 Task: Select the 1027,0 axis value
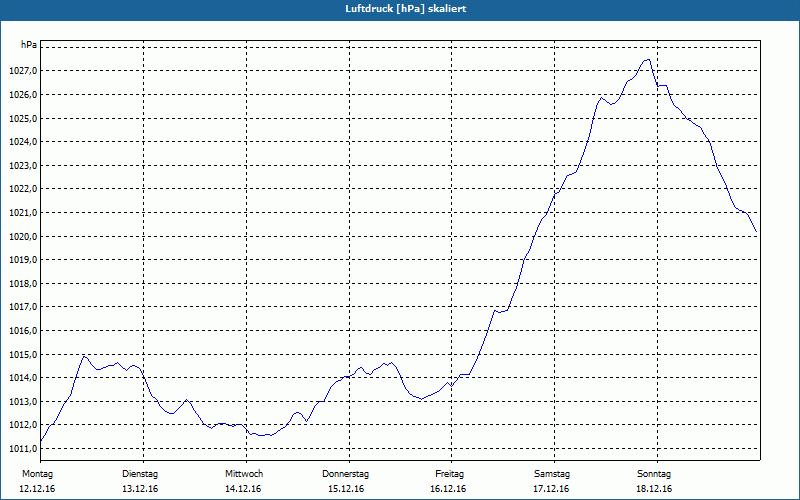pyautogui.click(x=23, y=71)
